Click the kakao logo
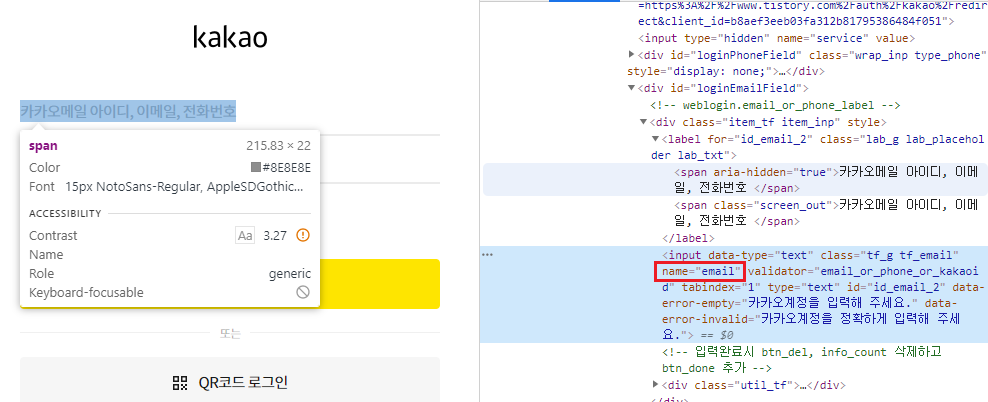 230,37
